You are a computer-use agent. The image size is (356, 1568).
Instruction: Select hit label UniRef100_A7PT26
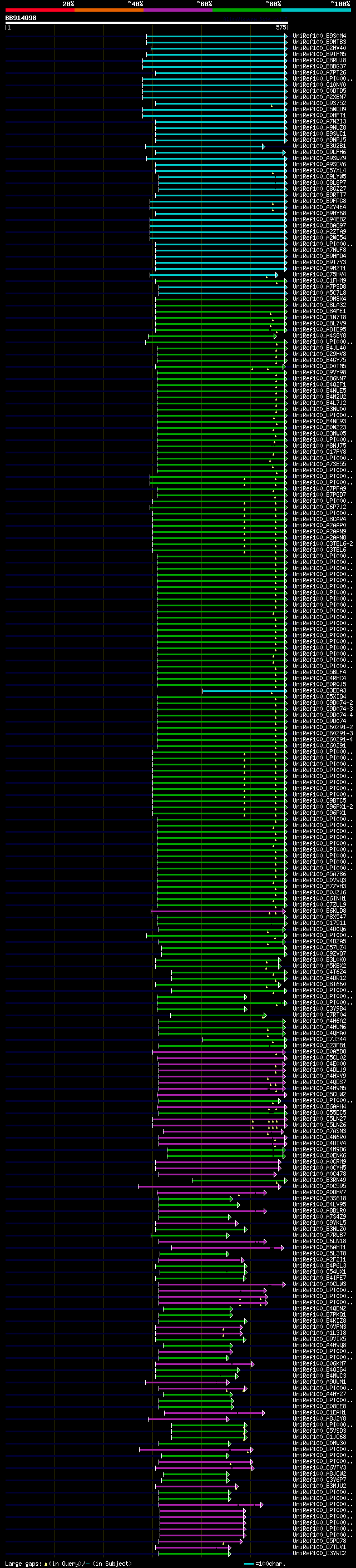319,72
